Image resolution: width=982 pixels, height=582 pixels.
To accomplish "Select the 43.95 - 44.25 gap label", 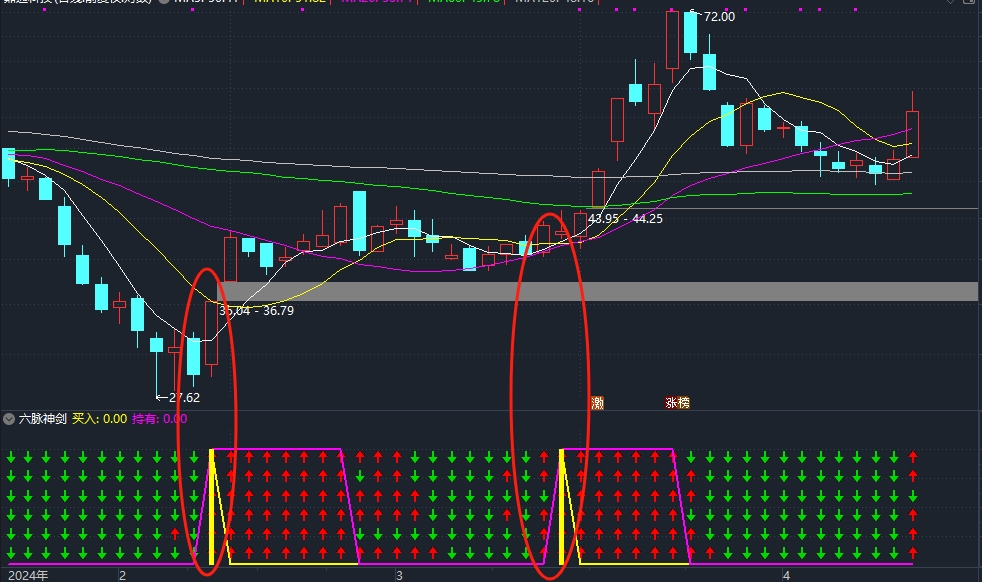I will coord(625,218).
